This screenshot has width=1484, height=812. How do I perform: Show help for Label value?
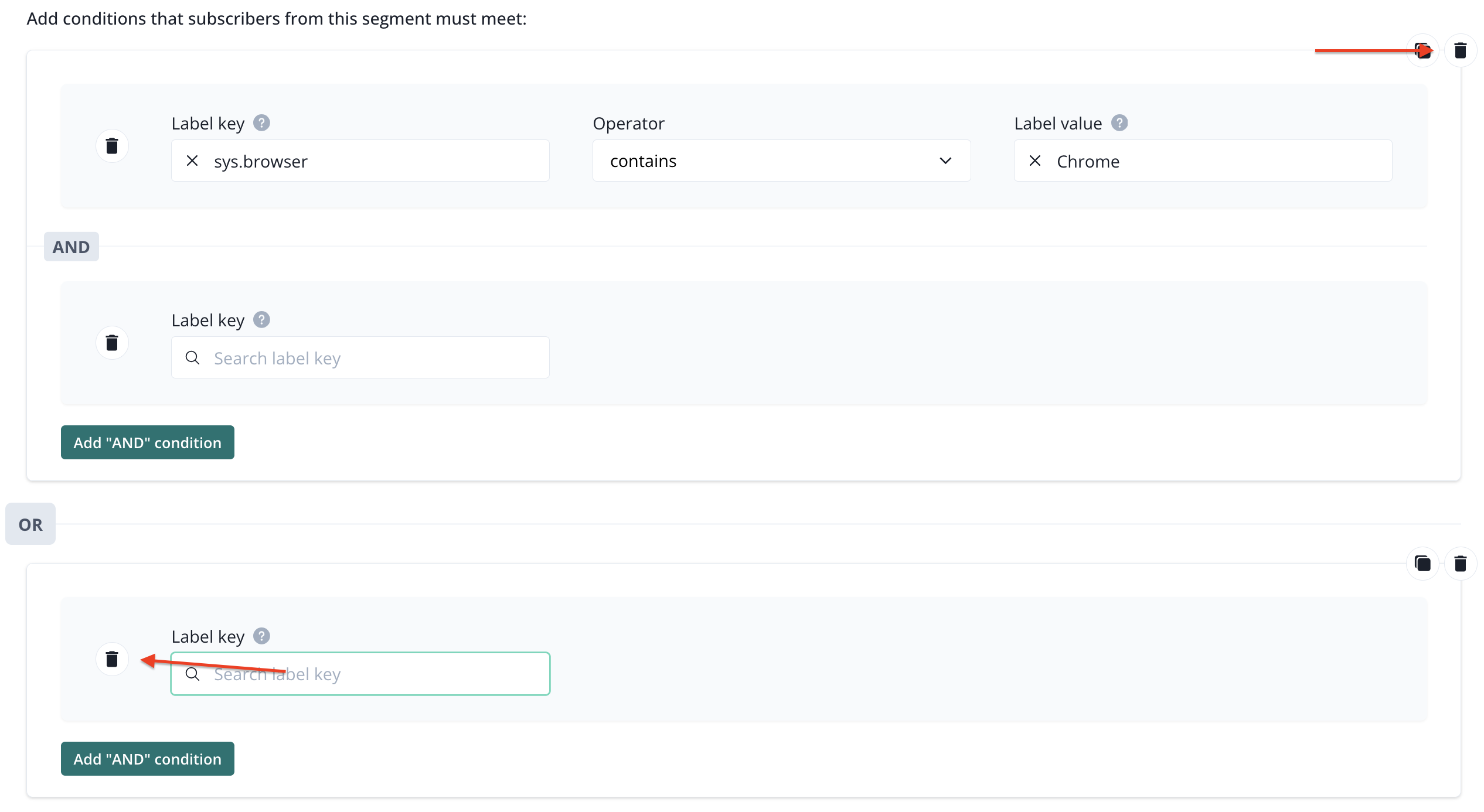point(1119,123)
